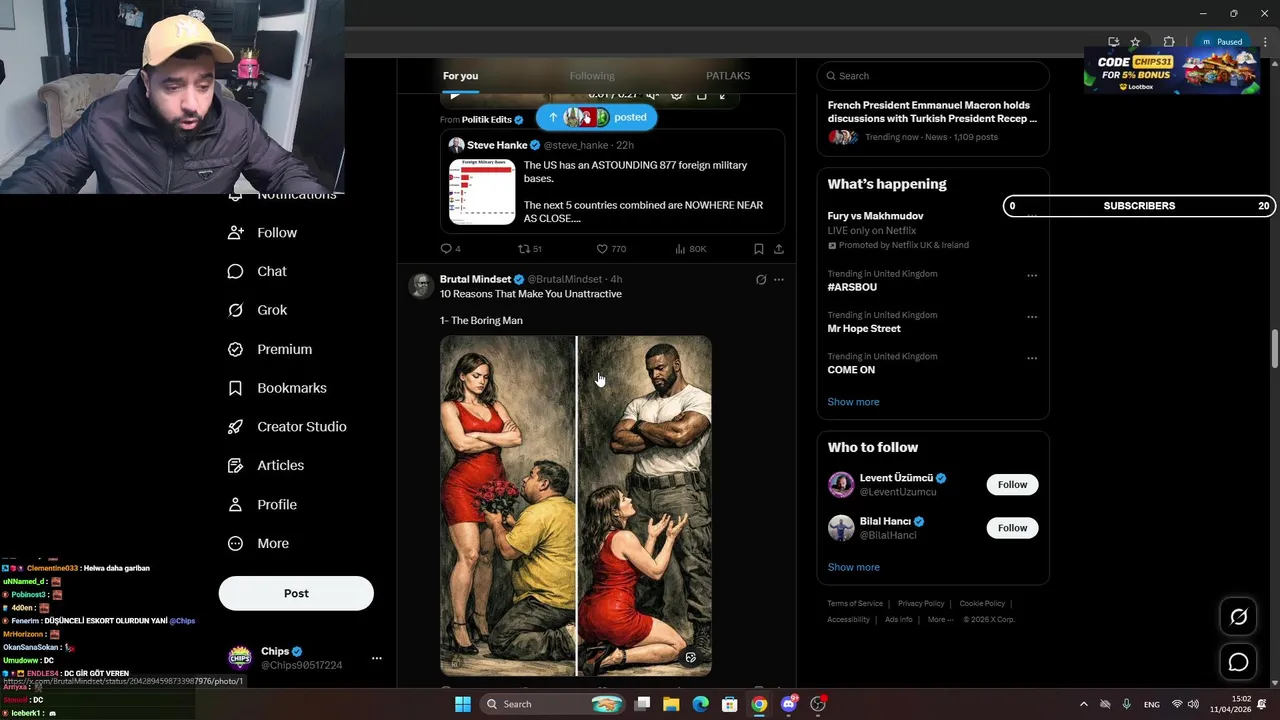Click the page vertical scrollbar thumb
1280x720 pixels.
(1275, 348)
